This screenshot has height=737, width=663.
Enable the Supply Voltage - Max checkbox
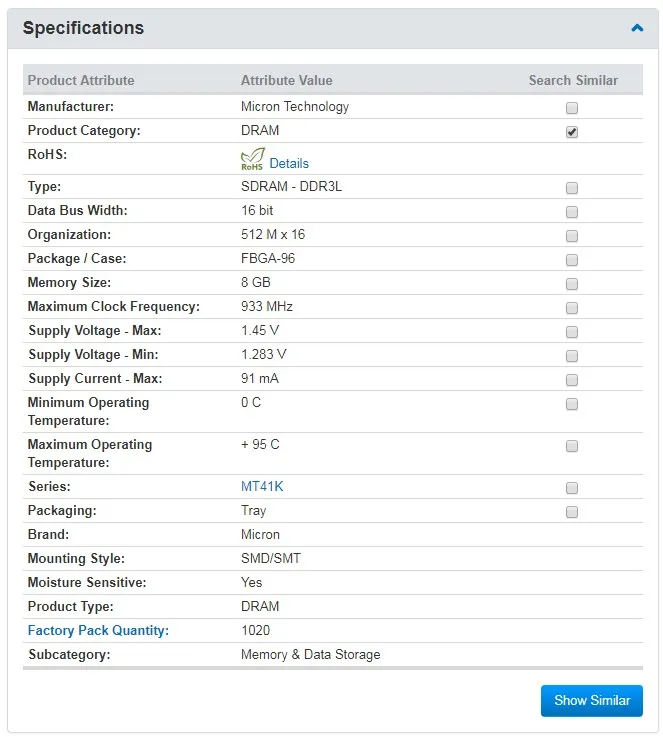pos(572,332)
